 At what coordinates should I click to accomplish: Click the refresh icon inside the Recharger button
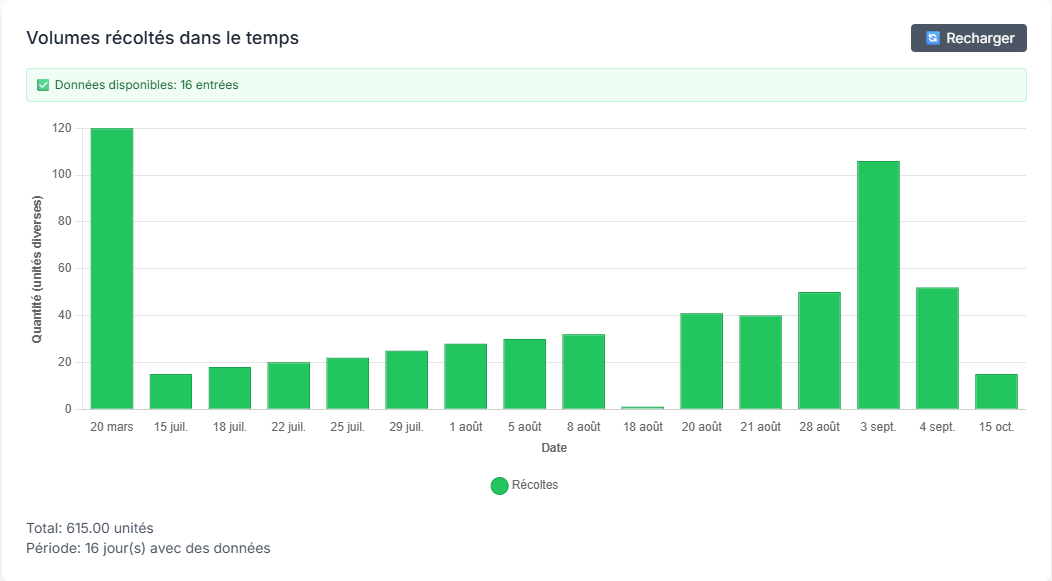click(x=933, y=38)
